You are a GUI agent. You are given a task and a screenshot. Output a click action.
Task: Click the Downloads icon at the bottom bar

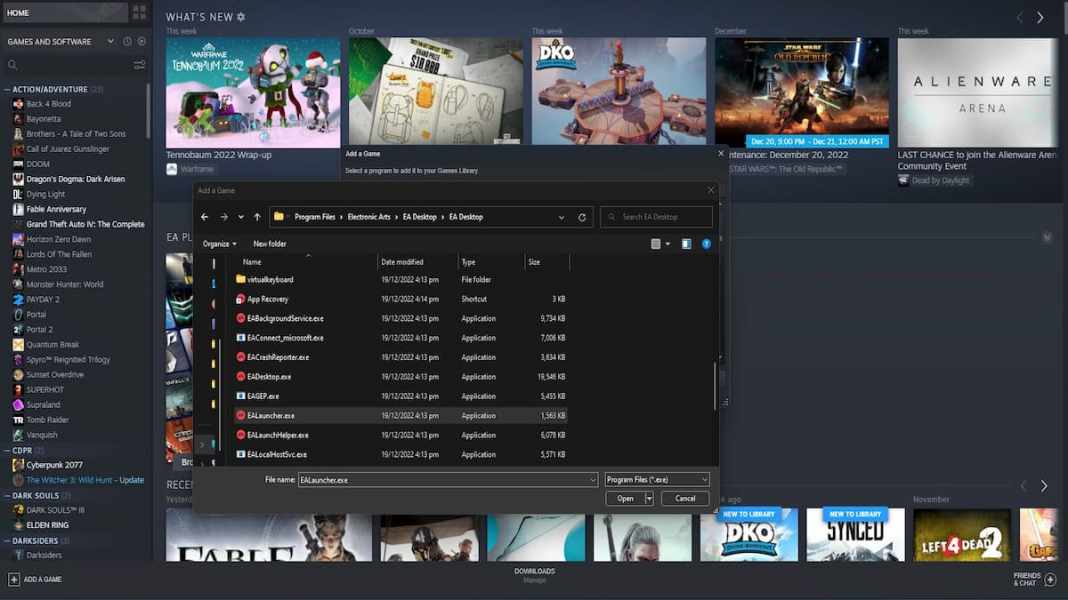pos(535,571)
